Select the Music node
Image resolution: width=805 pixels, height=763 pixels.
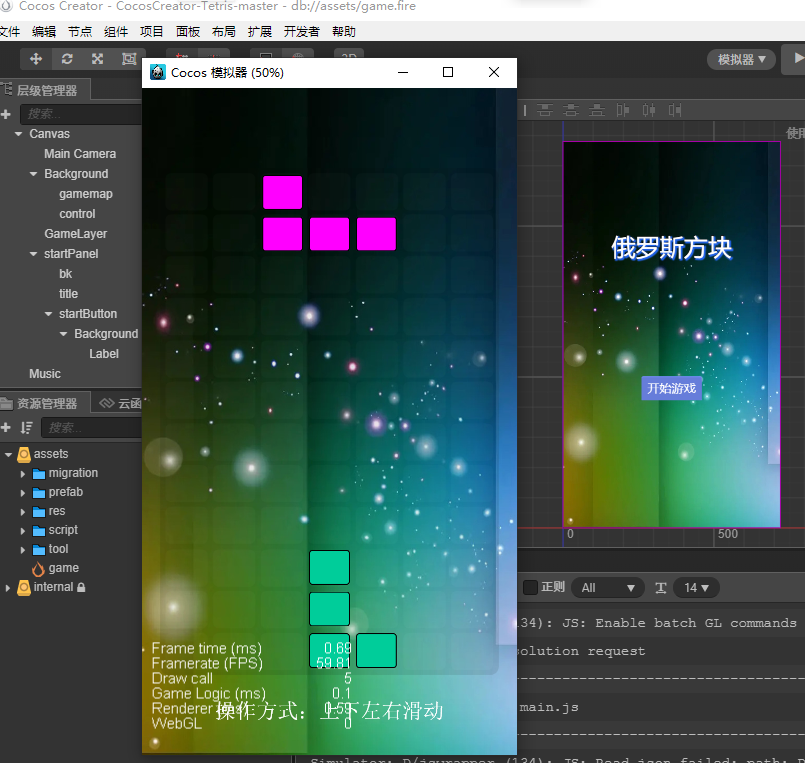[45, 374]
